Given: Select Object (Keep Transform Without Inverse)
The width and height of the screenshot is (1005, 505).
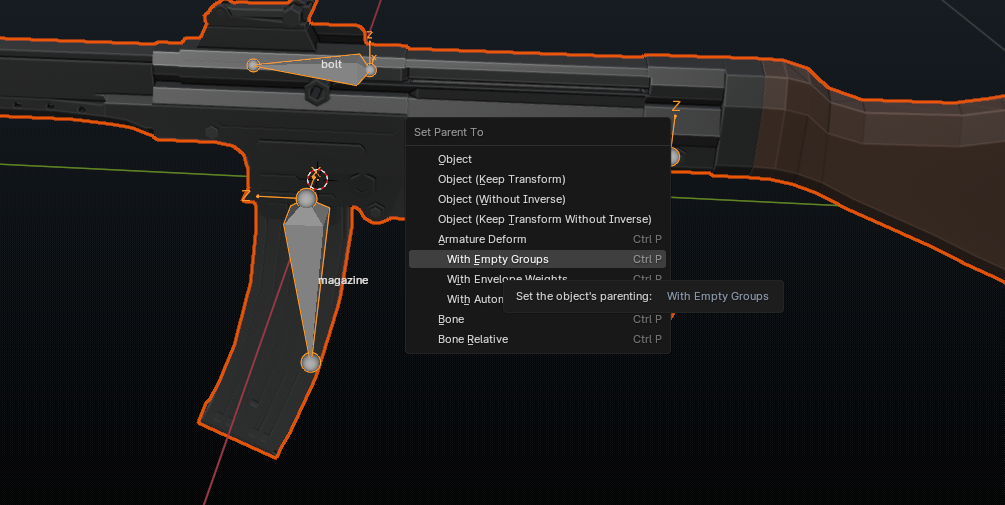Looking at the screenshot, I should point(544,219).
